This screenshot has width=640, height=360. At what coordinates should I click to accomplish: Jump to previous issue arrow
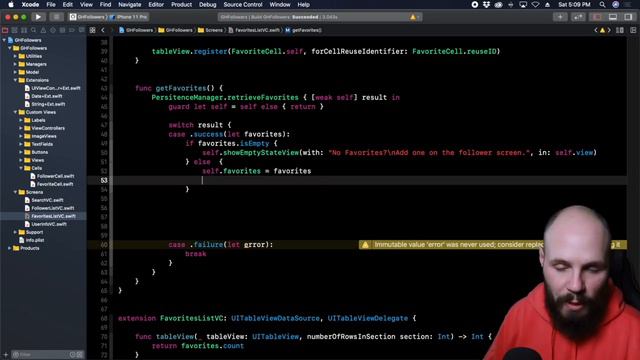click(596, 30)
